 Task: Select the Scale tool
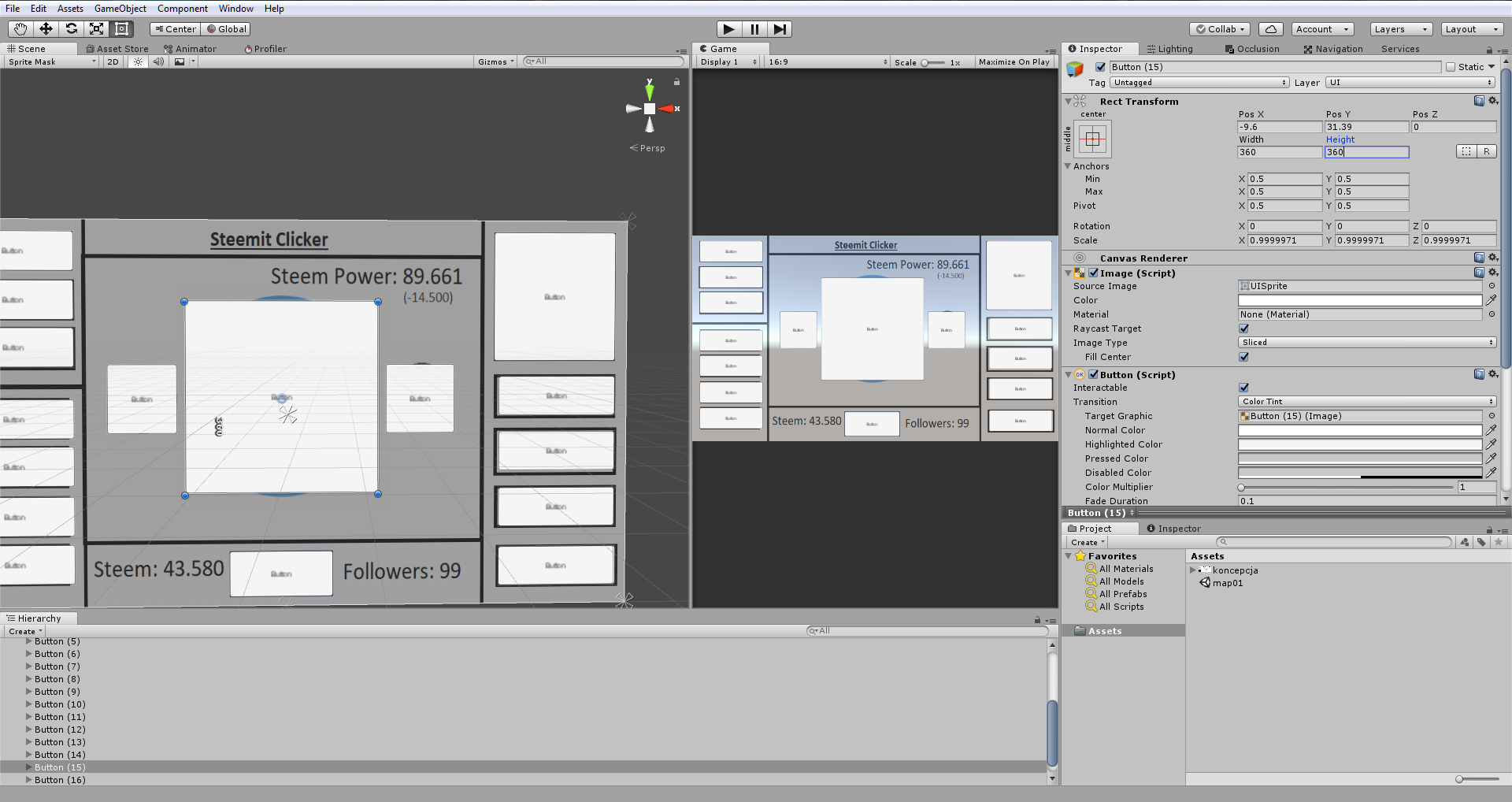click(x=96, y=29)
